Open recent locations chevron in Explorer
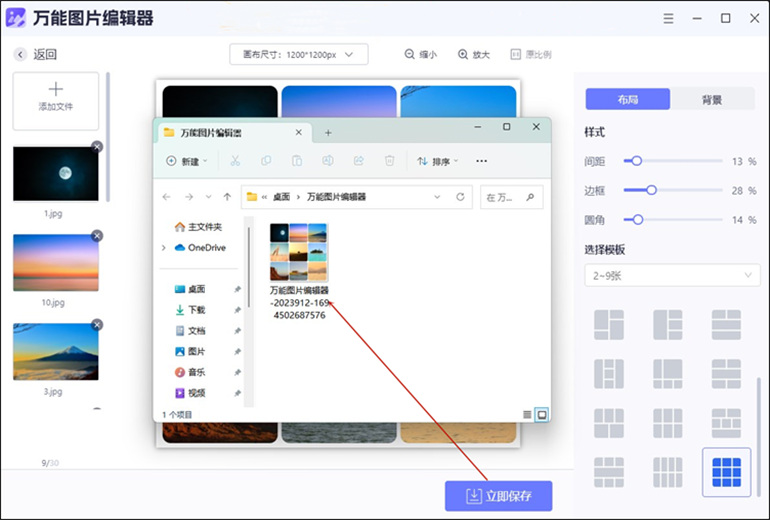This screenshot has height=520, width=770. (x=208, y=197)
